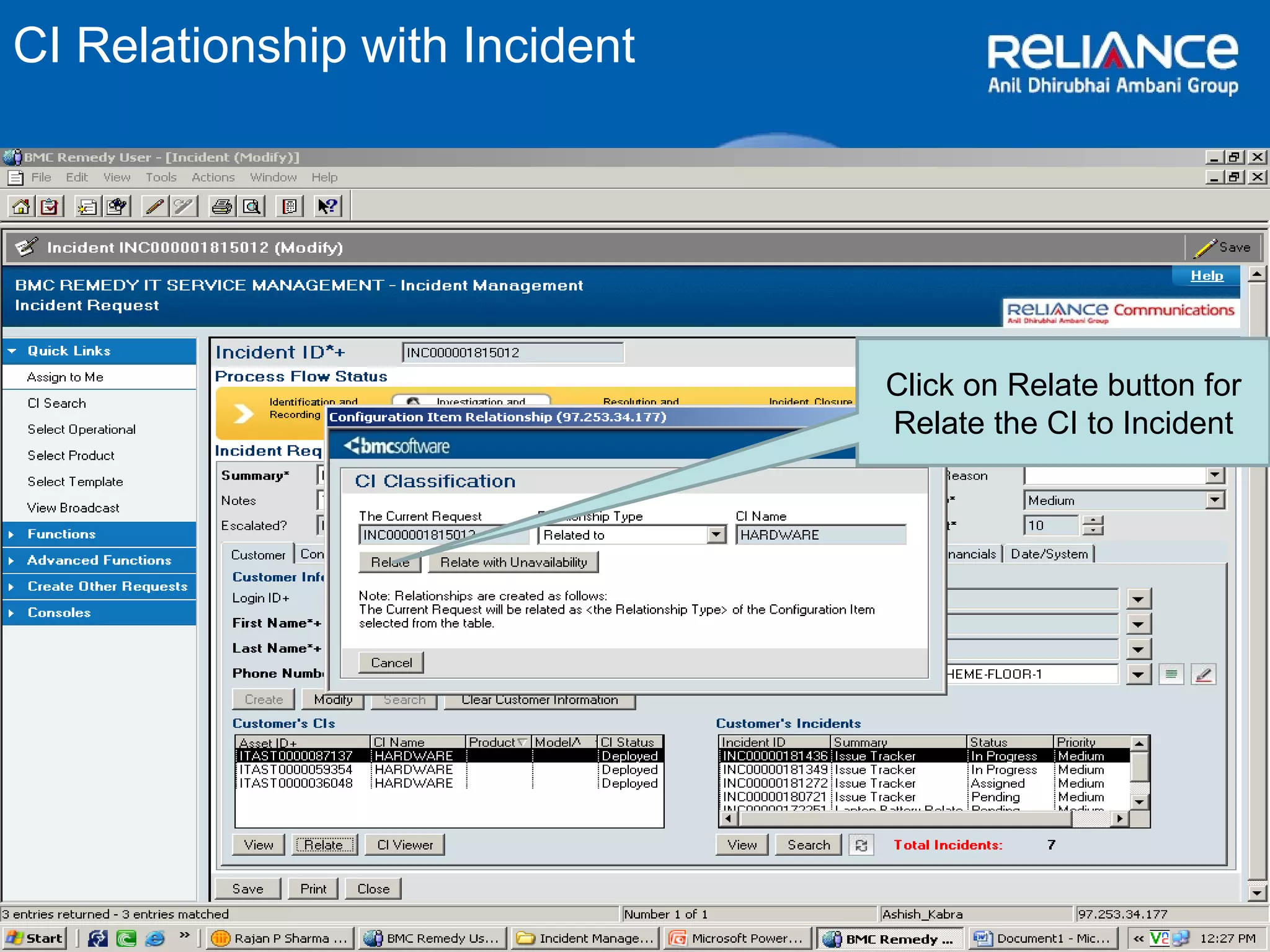Open the dropdown next to HEME-FLOOR-1

tap(1138, 674)
